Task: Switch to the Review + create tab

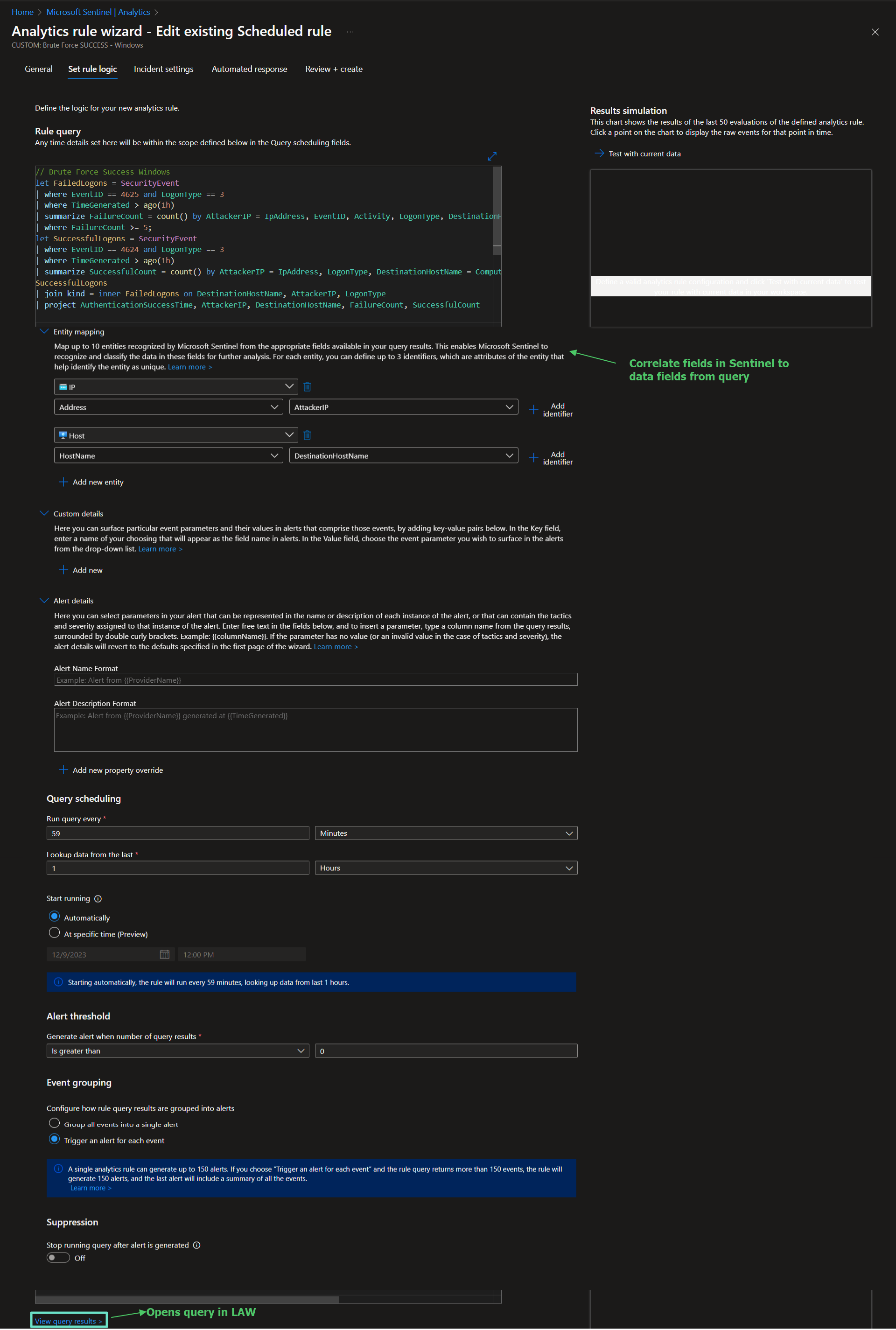Action: [x=334, y=69]
